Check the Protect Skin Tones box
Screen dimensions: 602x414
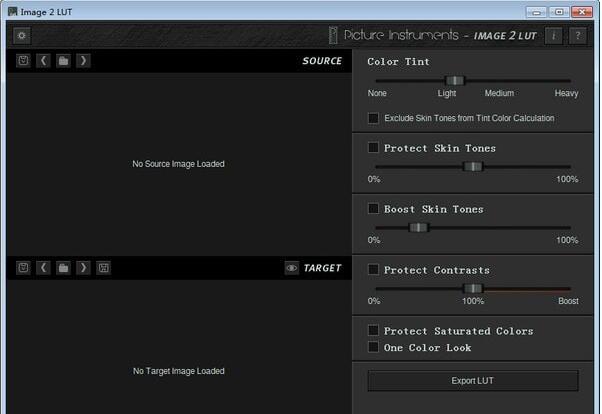coord(373,147)
